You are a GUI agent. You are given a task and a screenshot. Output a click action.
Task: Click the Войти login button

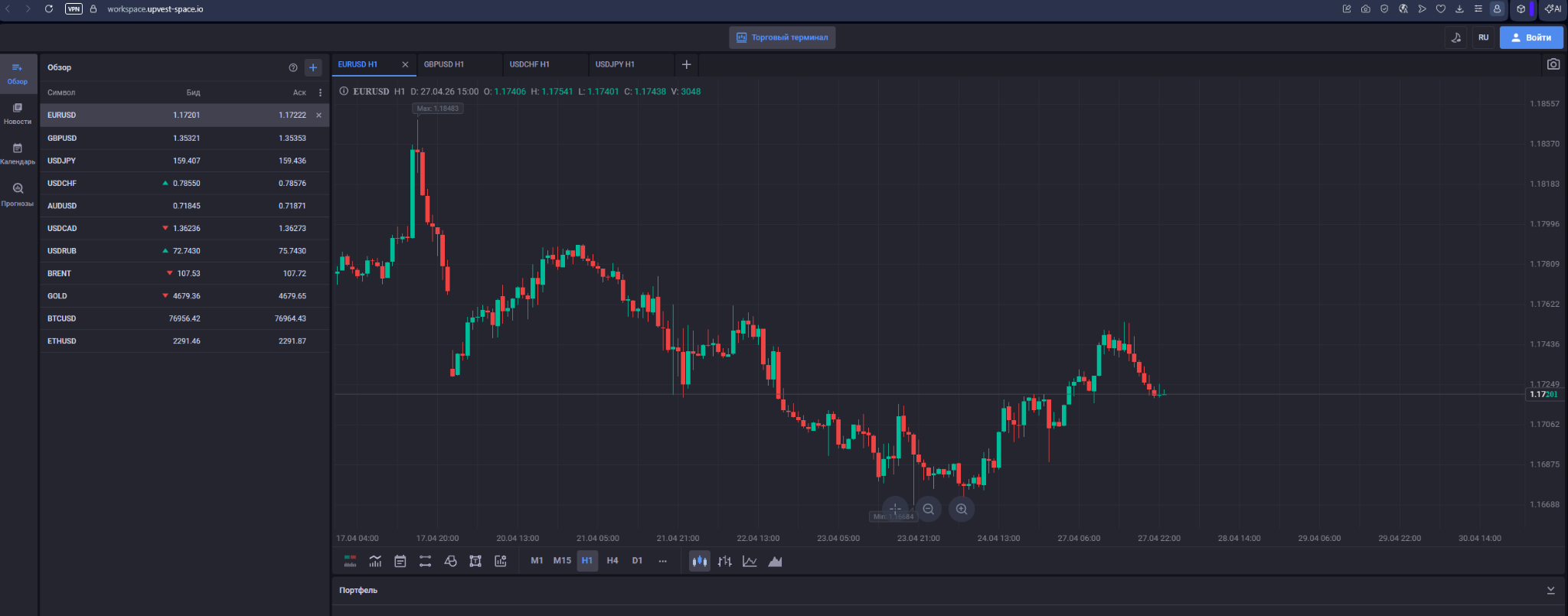click(x=1531, y=37)
